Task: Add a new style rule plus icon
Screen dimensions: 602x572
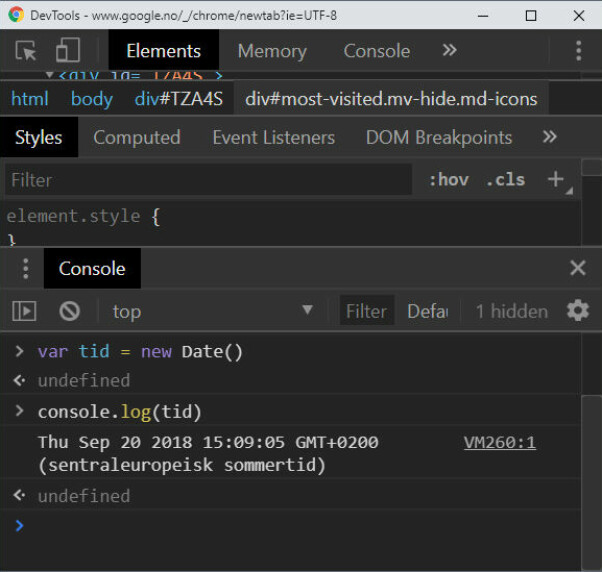Action: [x=556, y=179]
